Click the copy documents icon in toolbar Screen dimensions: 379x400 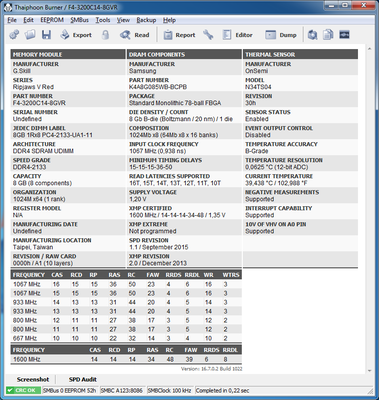(x=328, y=35)
